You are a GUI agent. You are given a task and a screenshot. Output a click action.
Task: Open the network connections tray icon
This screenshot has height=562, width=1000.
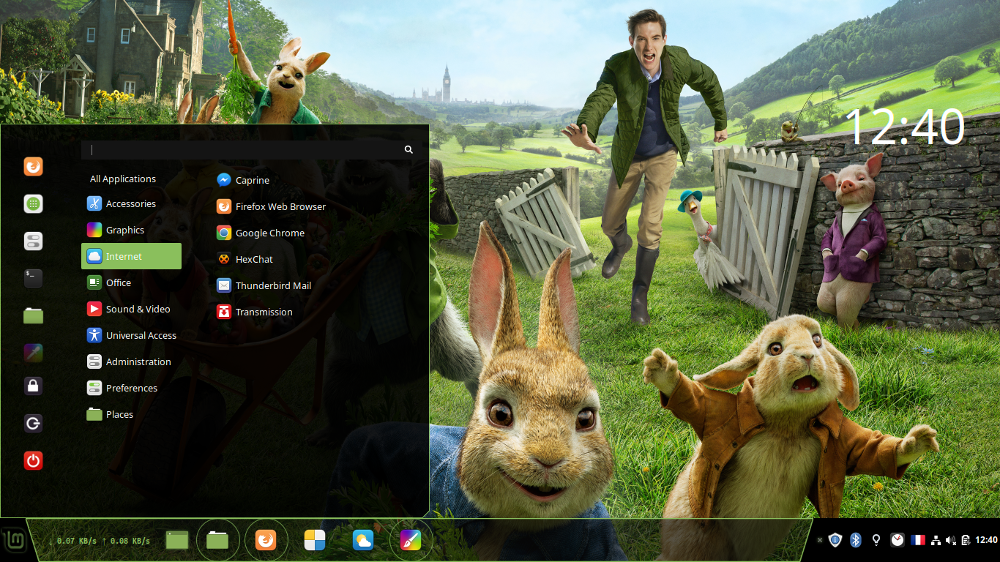coord(936,541)
